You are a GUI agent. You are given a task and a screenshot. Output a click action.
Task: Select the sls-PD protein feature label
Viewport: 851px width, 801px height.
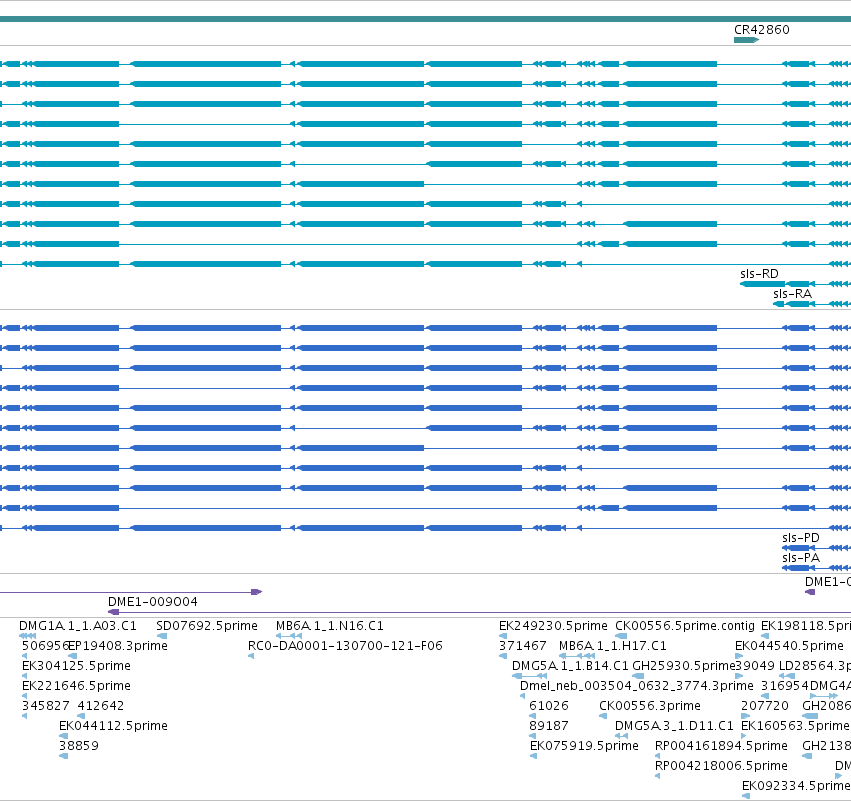[801, 537]
